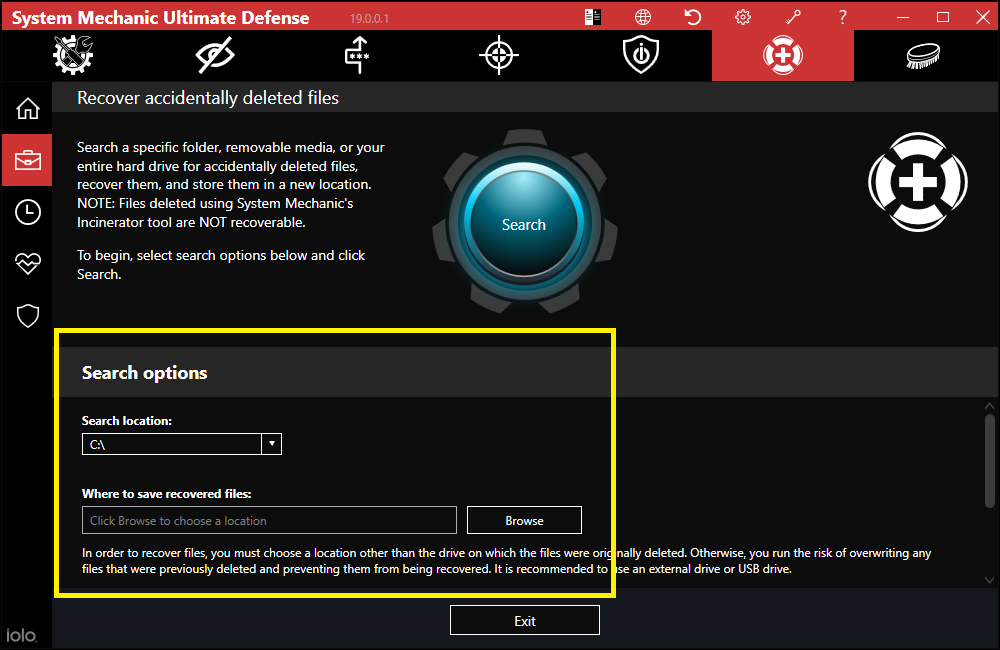Open the Search location dropdown arrow

(272, 444)
